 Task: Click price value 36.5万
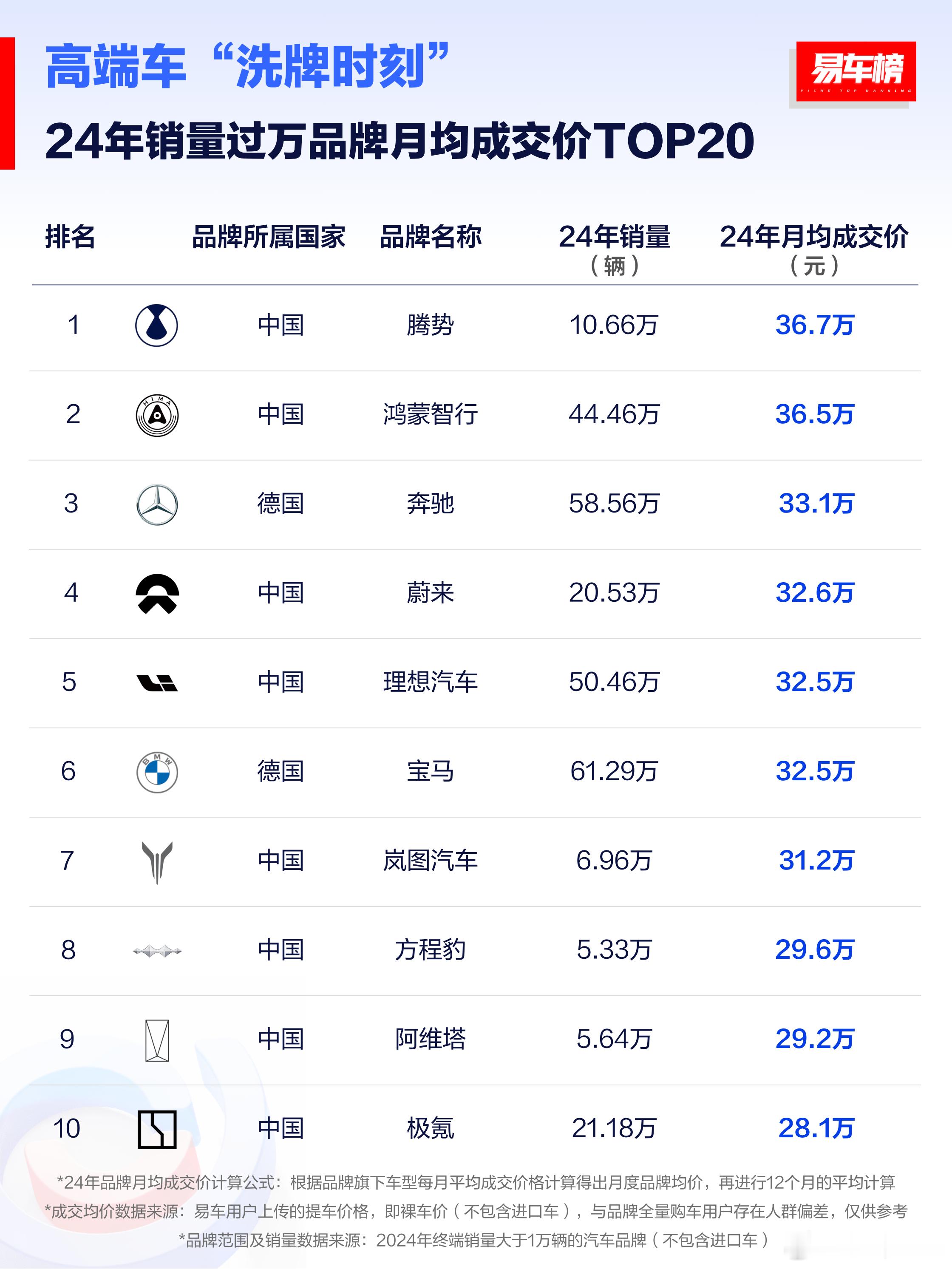[x=815, y=414]
